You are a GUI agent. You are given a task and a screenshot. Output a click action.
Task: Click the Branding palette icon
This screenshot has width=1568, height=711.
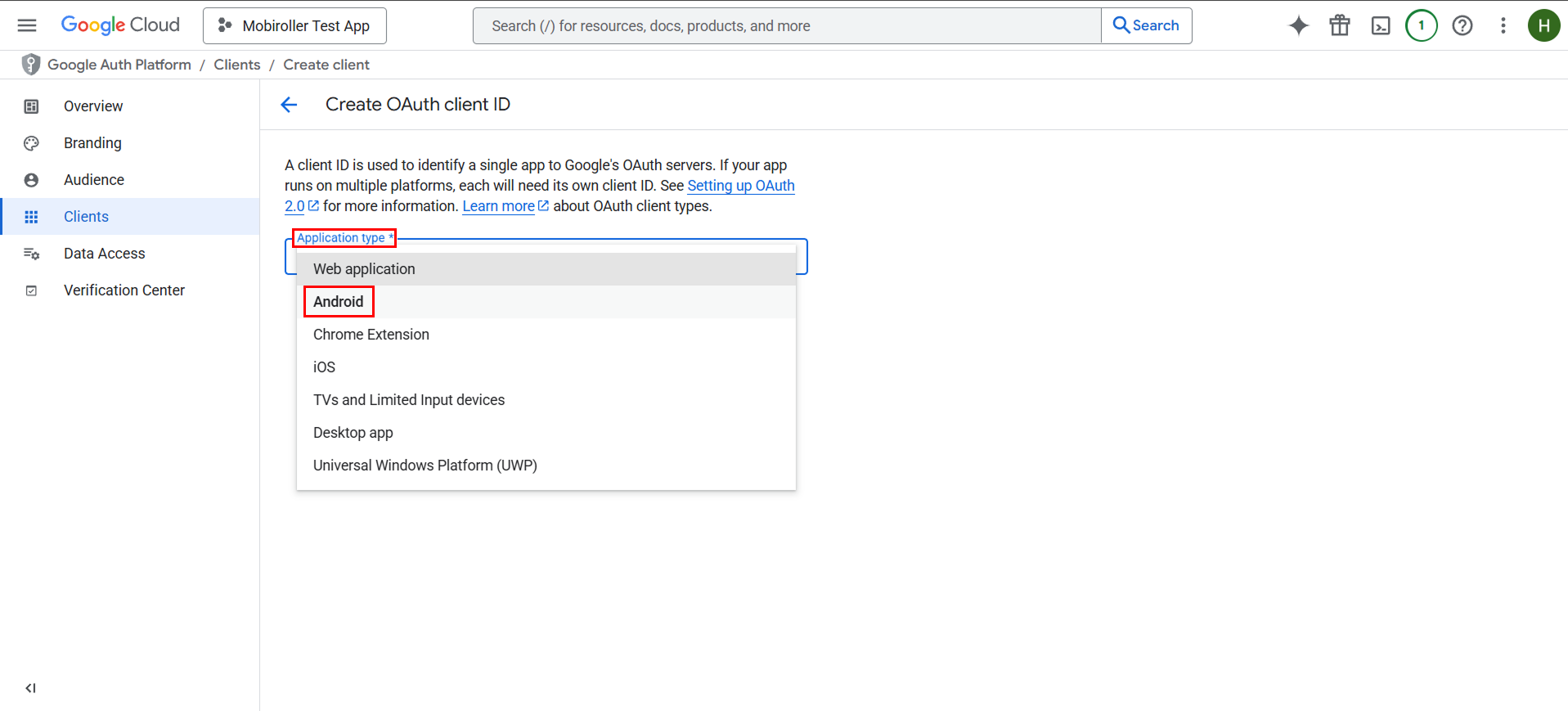tap(31, 143)
